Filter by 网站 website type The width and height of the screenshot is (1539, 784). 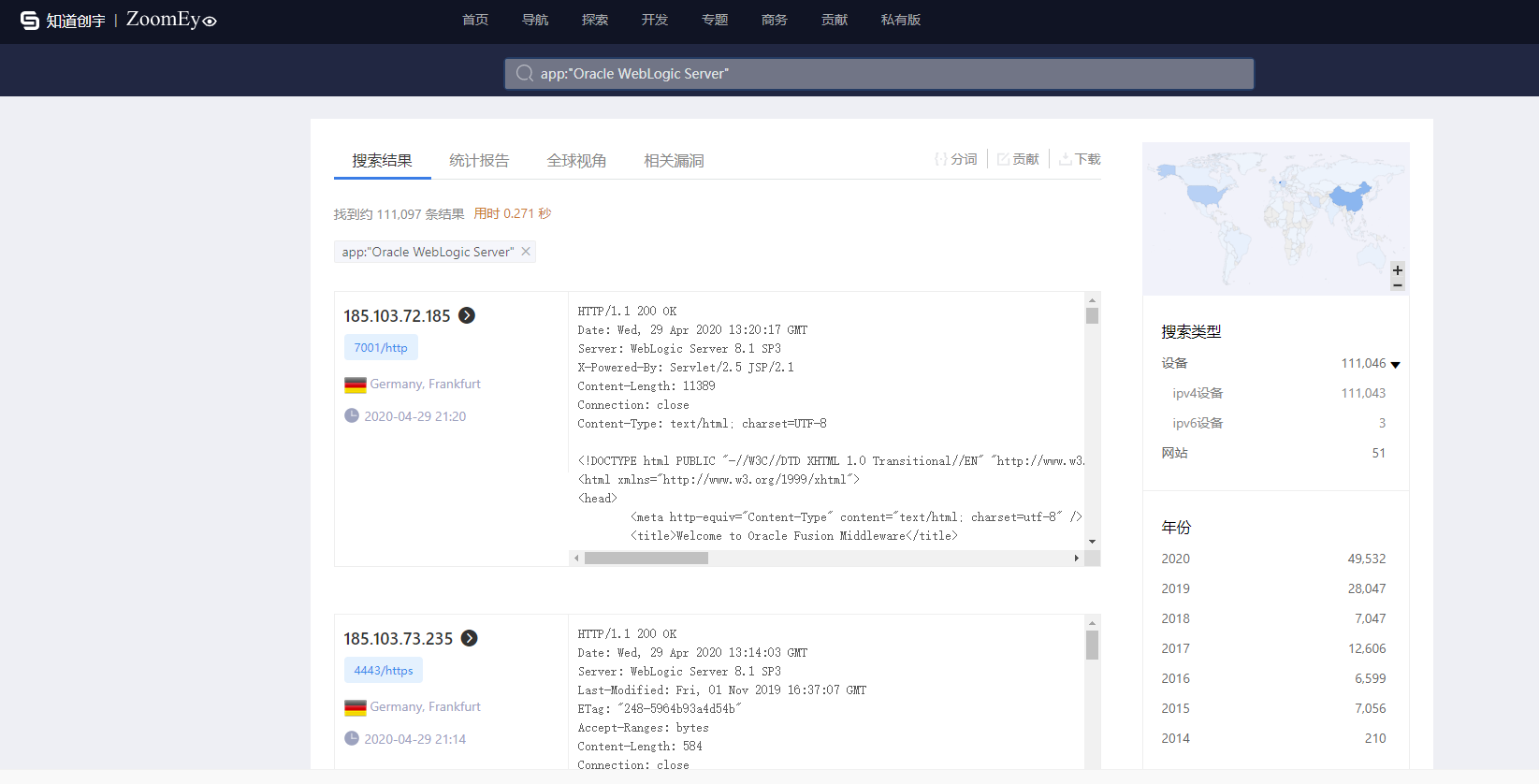pos(1175,453)
